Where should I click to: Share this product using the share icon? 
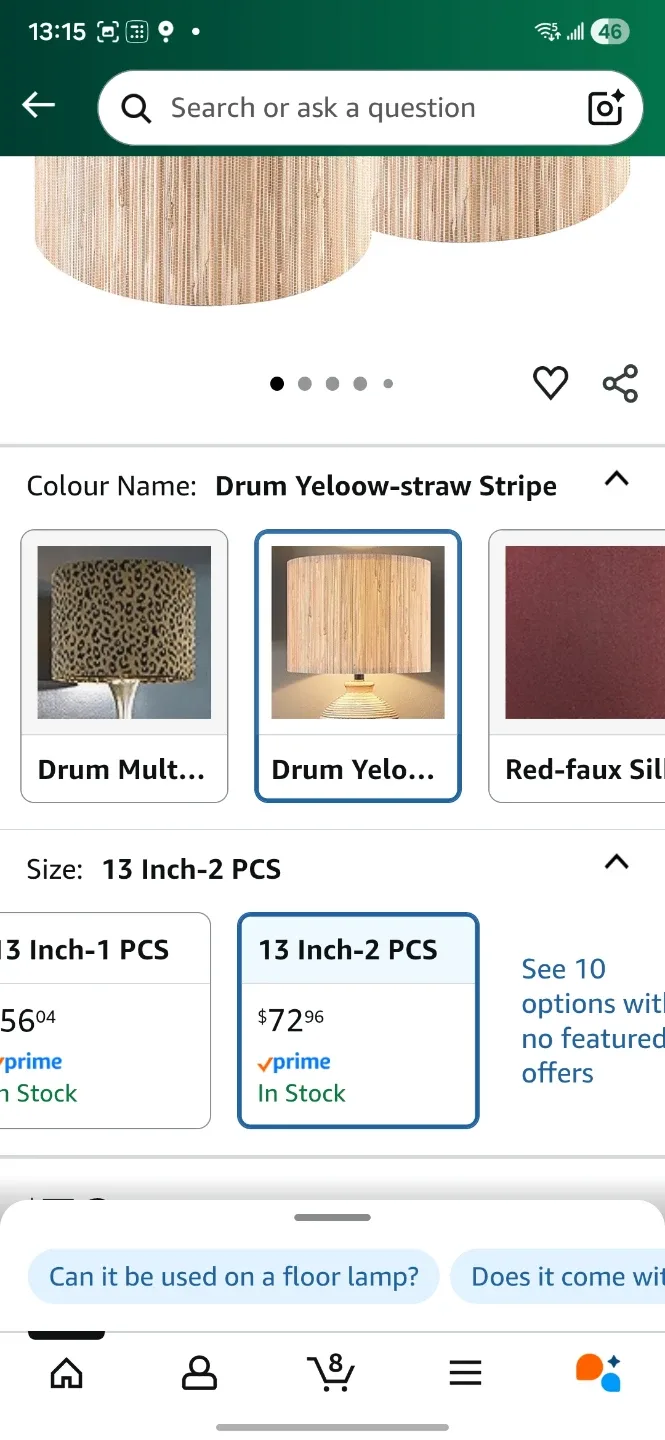[x=620, y=383]
